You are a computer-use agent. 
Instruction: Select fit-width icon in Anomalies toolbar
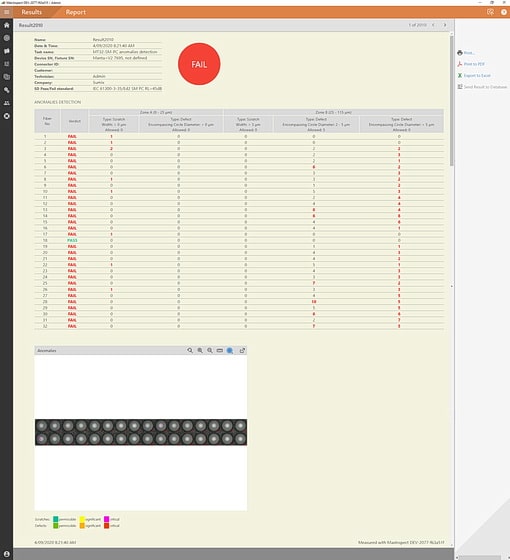tap(220, 351)
